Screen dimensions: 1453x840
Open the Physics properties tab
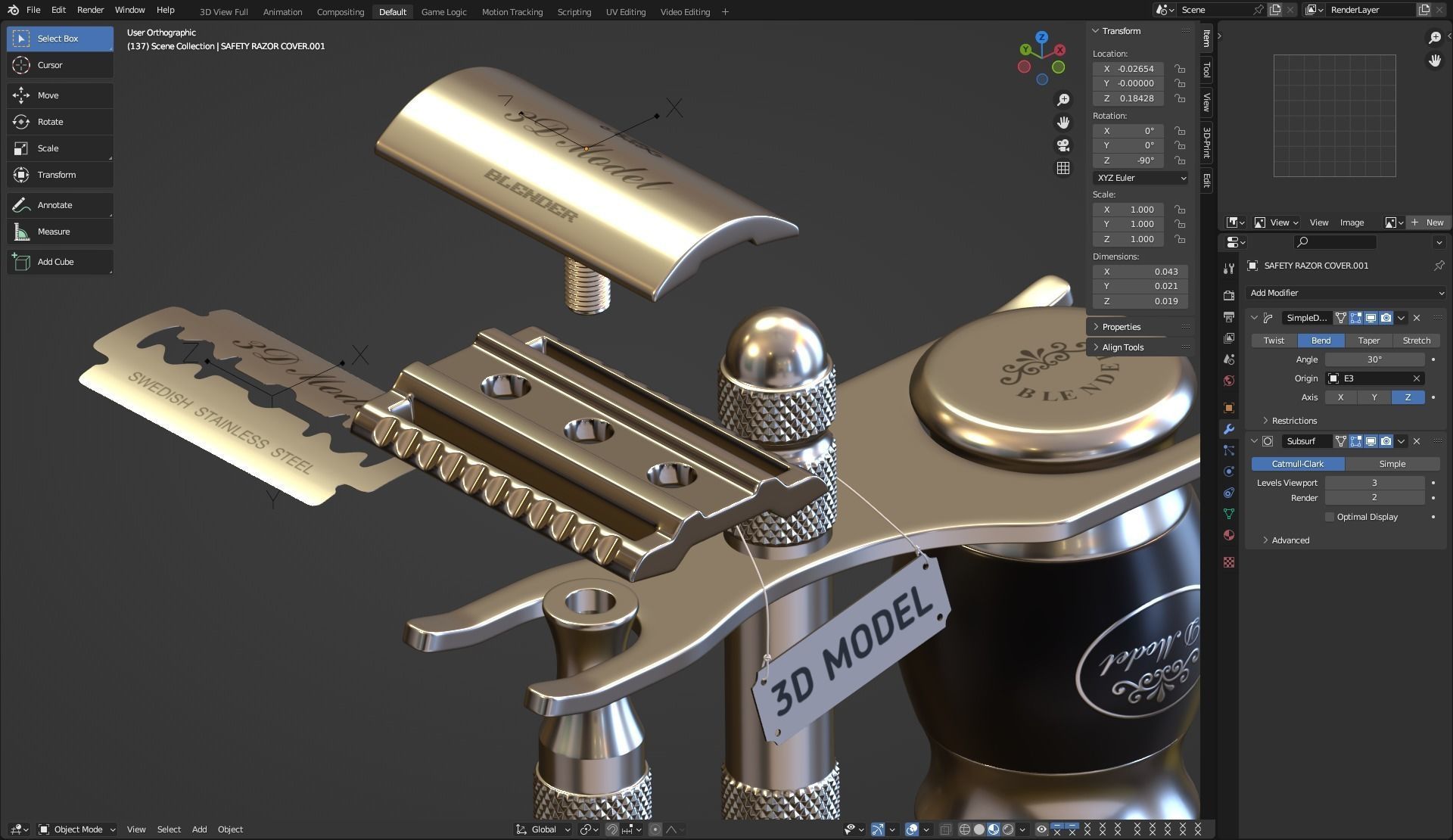[x=1229, y=471]
